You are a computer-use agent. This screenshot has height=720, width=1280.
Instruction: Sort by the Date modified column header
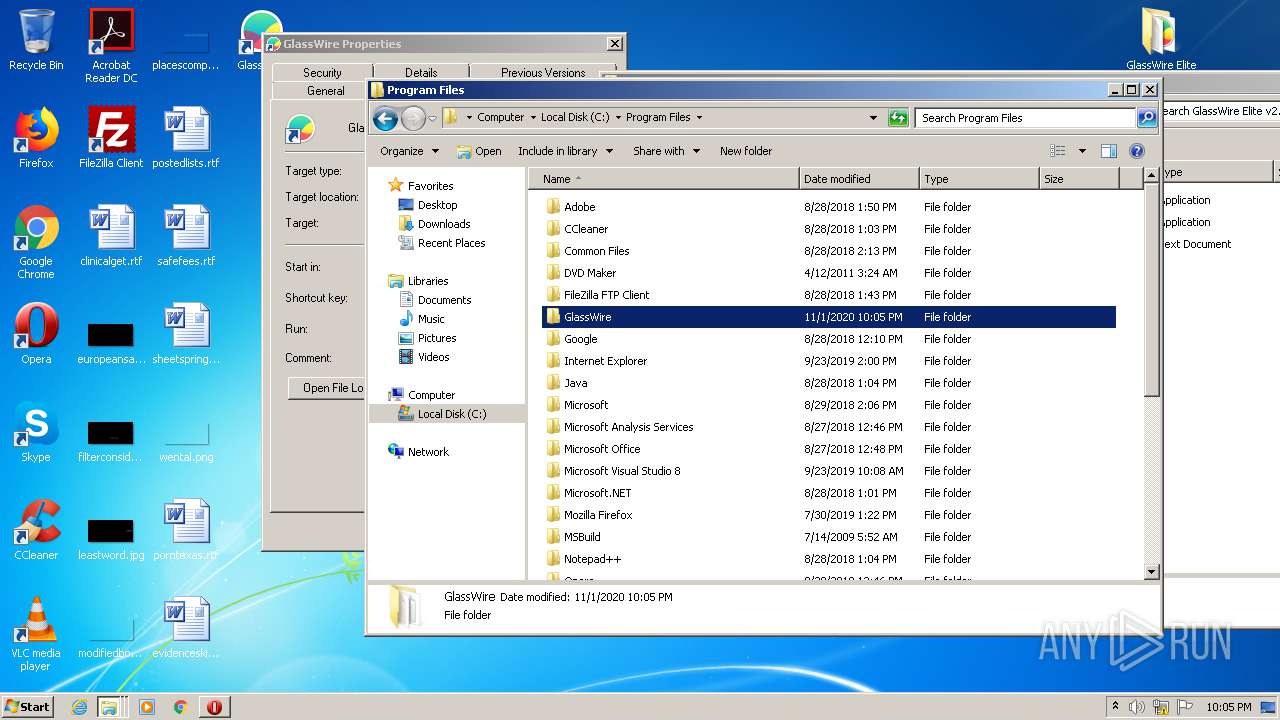[x=859, y=179]
